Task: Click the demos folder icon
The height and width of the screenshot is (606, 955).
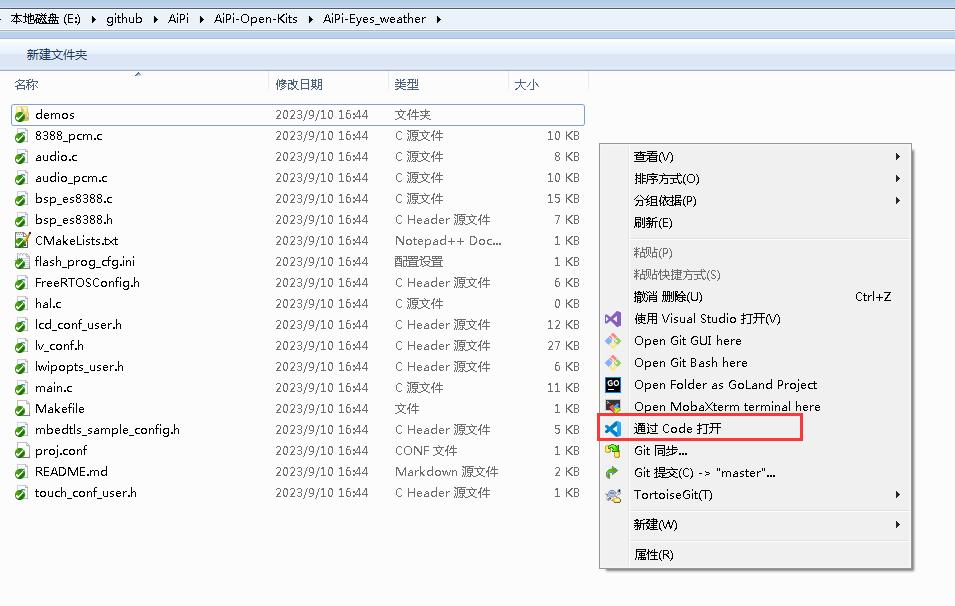Action: click(22, 115)
